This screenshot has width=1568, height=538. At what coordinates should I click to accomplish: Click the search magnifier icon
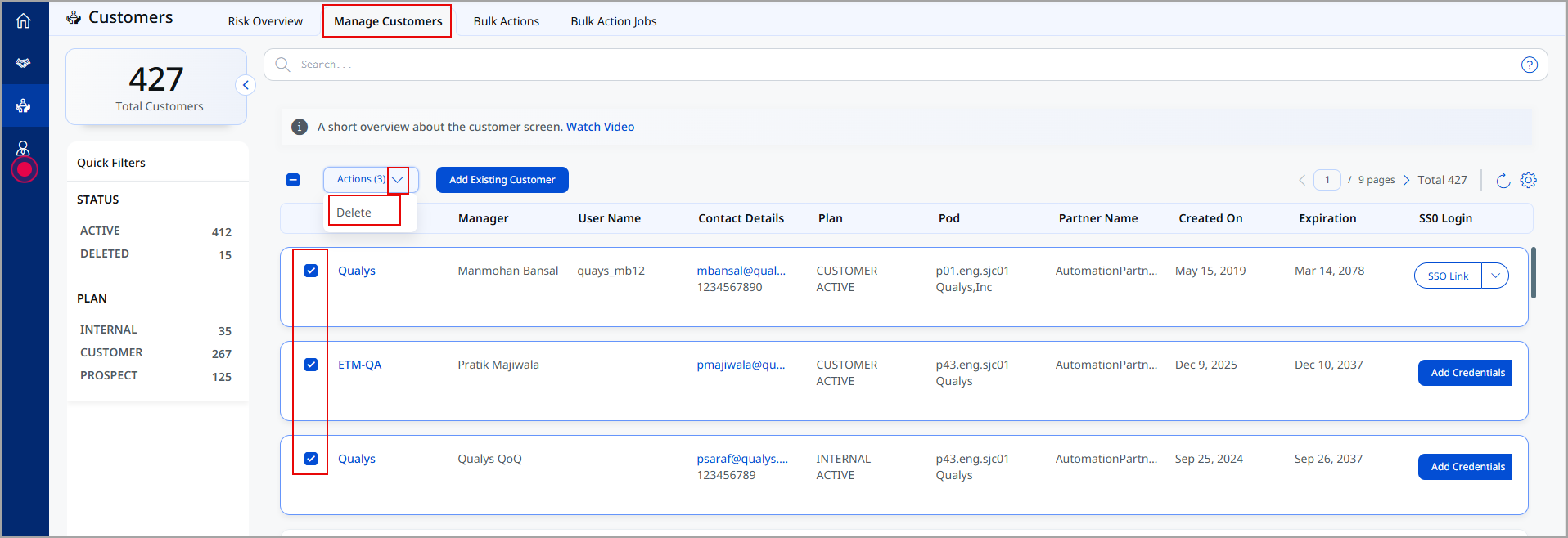point(282,65)
